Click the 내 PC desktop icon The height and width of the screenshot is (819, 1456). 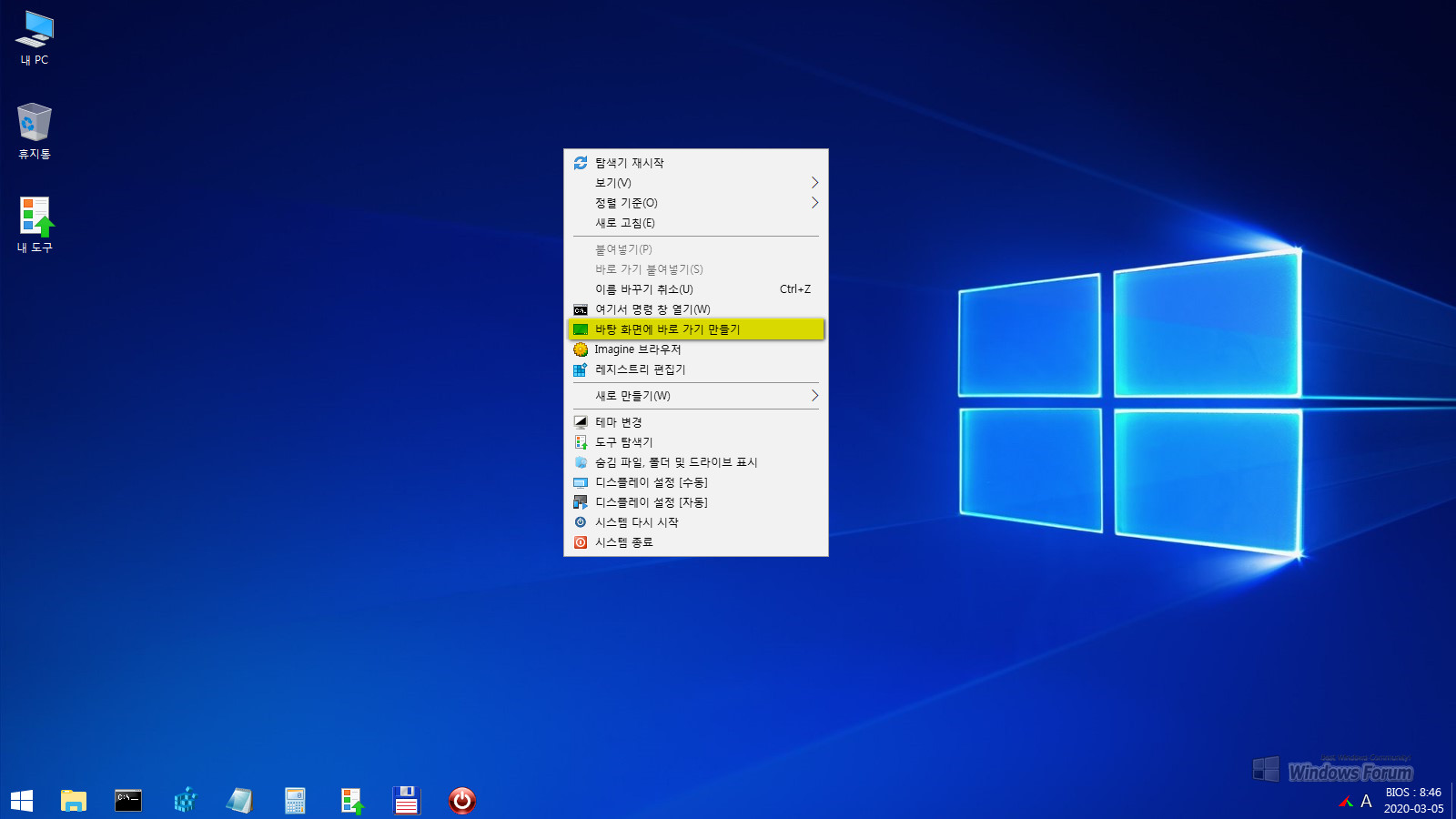(35, 38)
